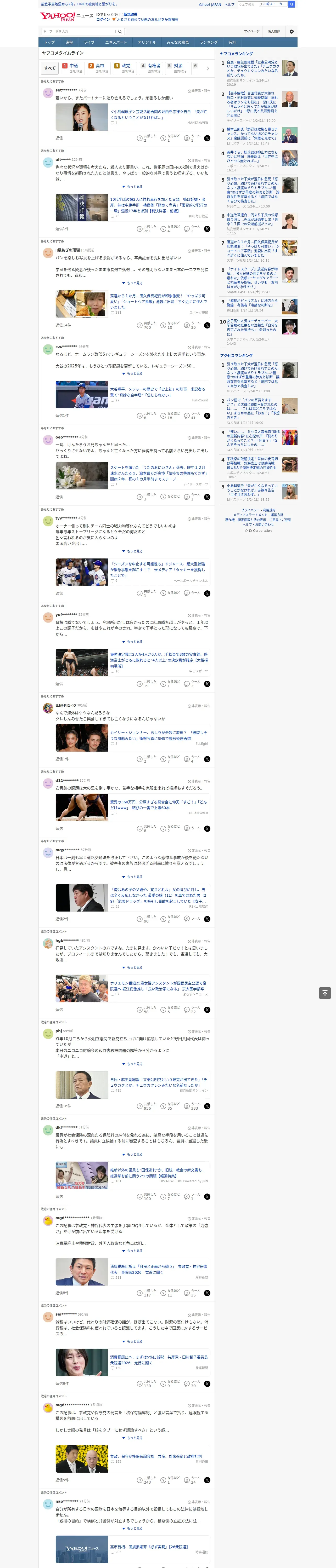The height and width of the screenshot is (1568, 336).
Task: Expand もっと見る on ult***** comment
Action: (x=132, y=187)
